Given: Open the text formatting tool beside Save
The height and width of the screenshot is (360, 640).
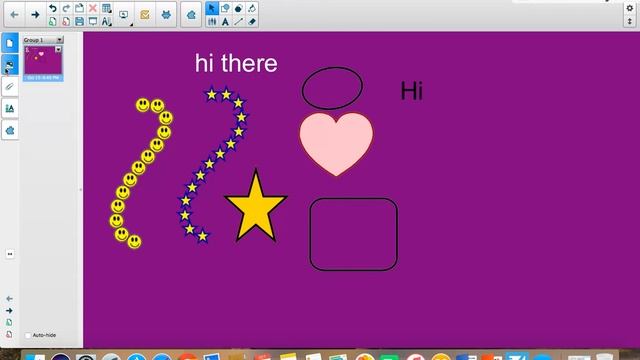Looking at the screenshot, I should pyautogui.click(x=107, y=21).
